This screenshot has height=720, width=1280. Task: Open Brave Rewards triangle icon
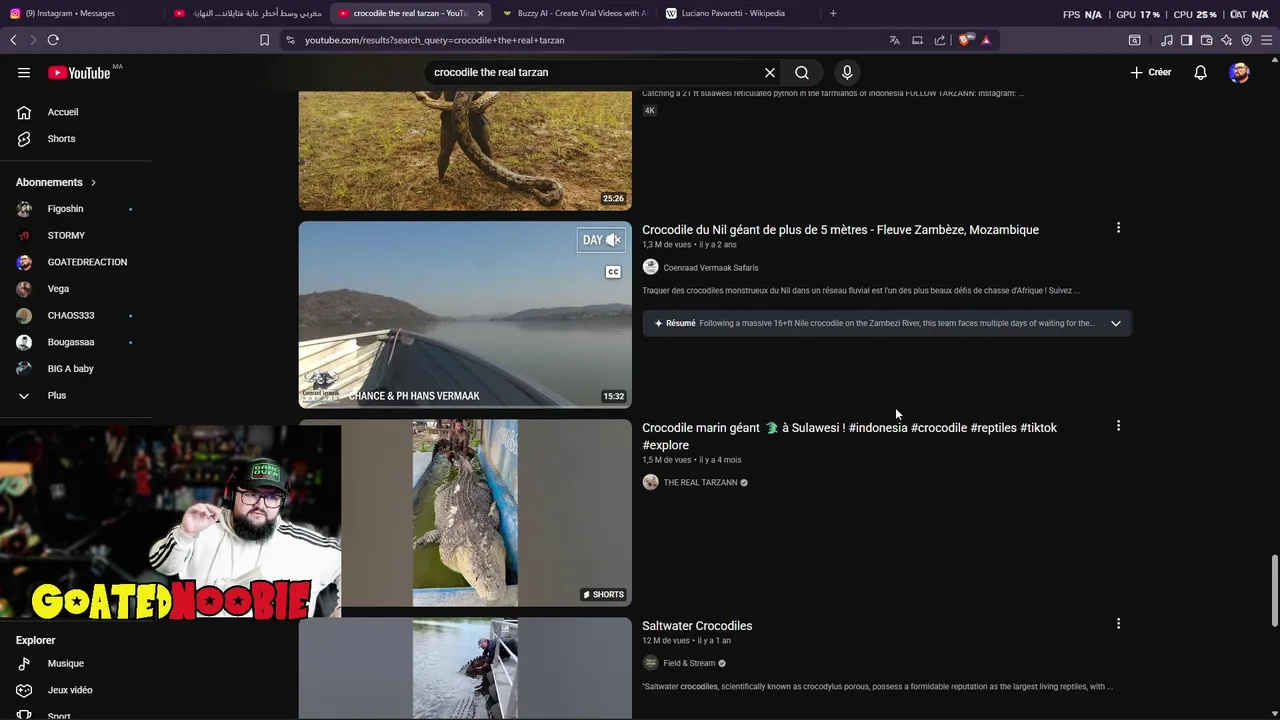tap(986, 40)
